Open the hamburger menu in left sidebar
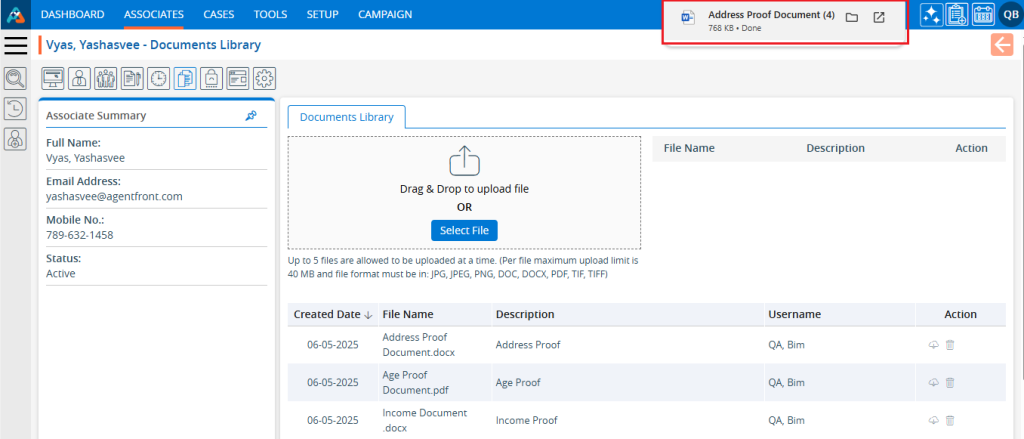Viewport: 1024px width, 439px height. click(x=16, y=46)
